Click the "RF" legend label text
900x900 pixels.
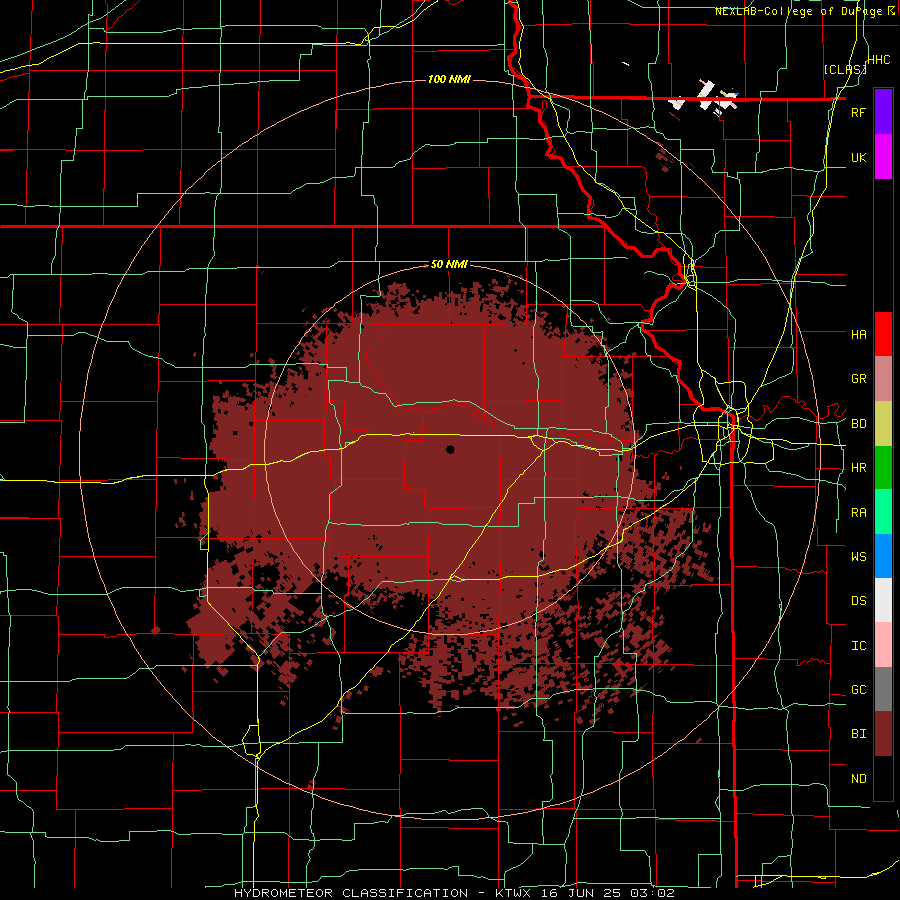click(x=859, y=112)
